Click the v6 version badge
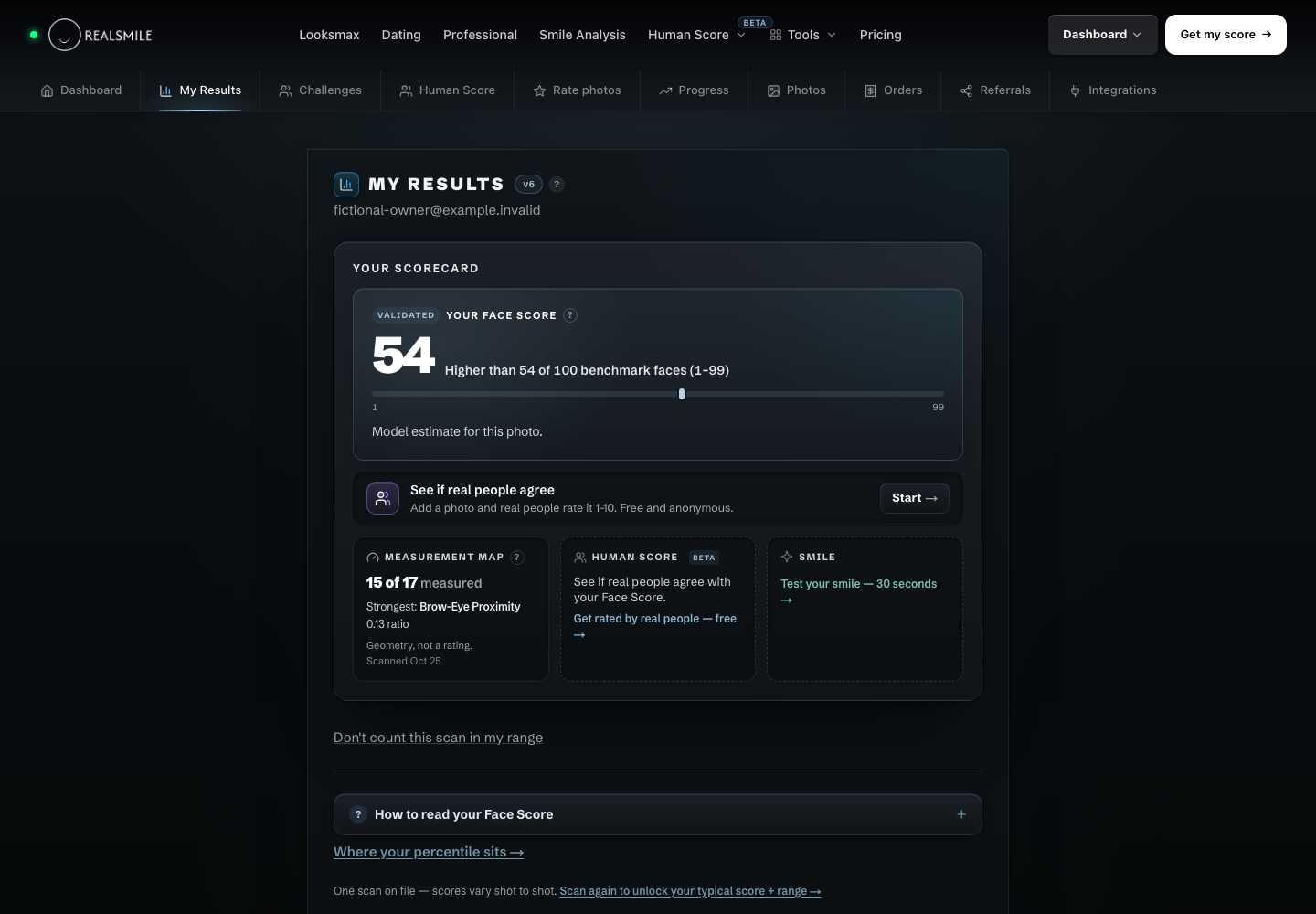 528,185
